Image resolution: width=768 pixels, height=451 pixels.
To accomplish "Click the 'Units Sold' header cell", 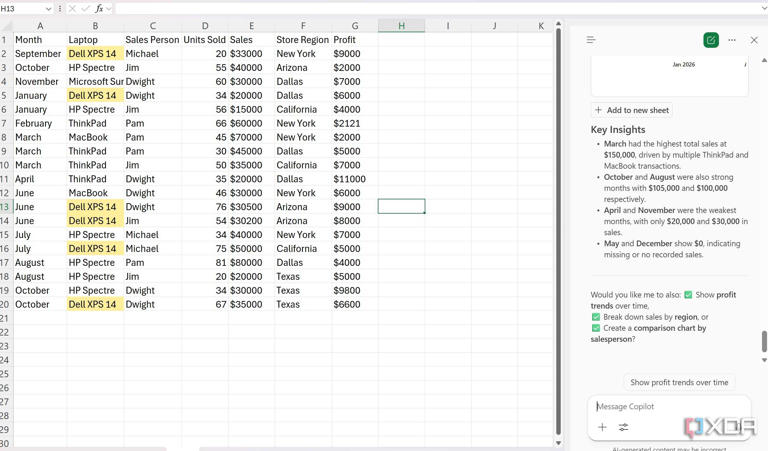I will [205, 40].
